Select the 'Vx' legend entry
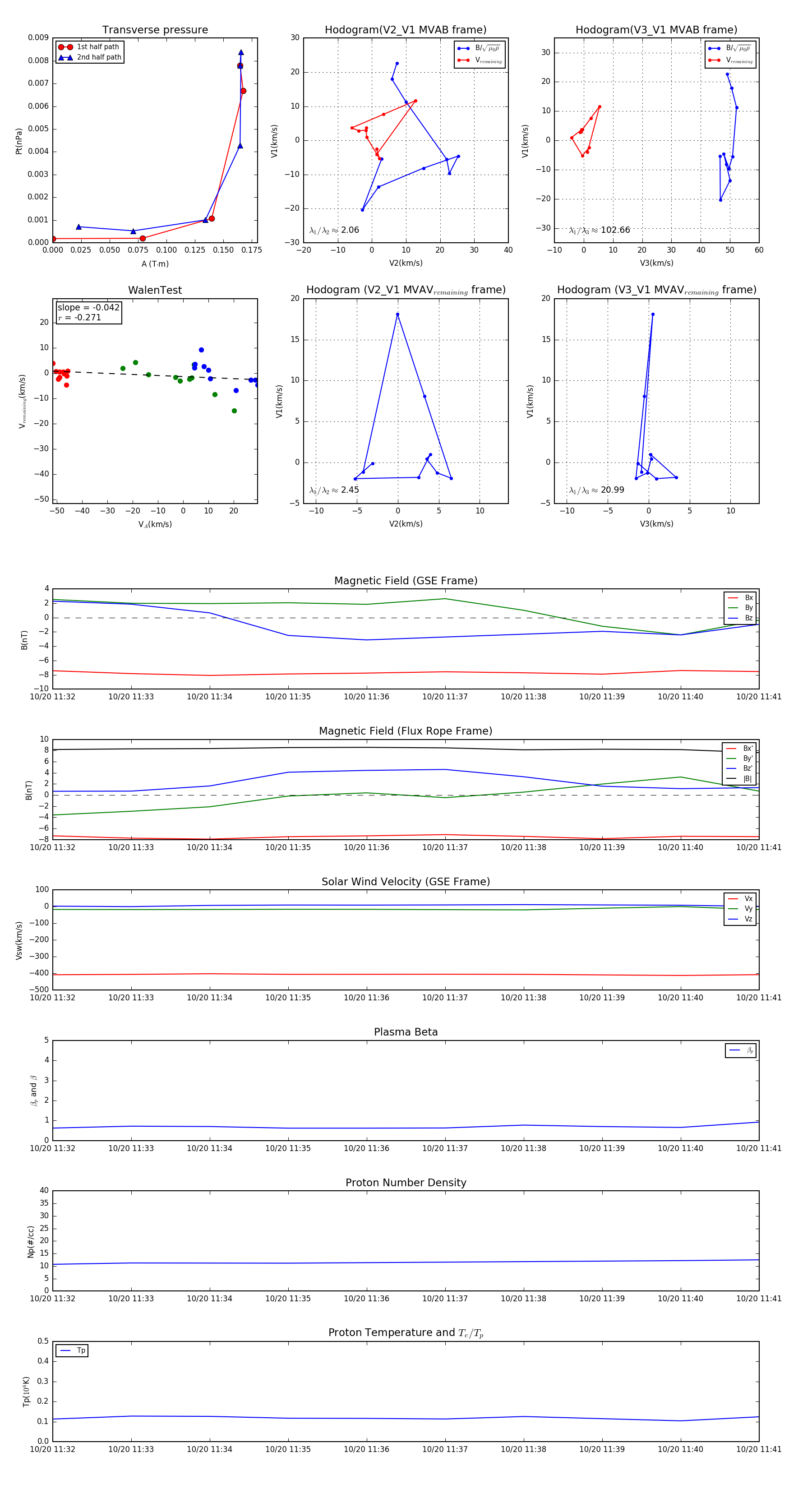 pos(740,898)
